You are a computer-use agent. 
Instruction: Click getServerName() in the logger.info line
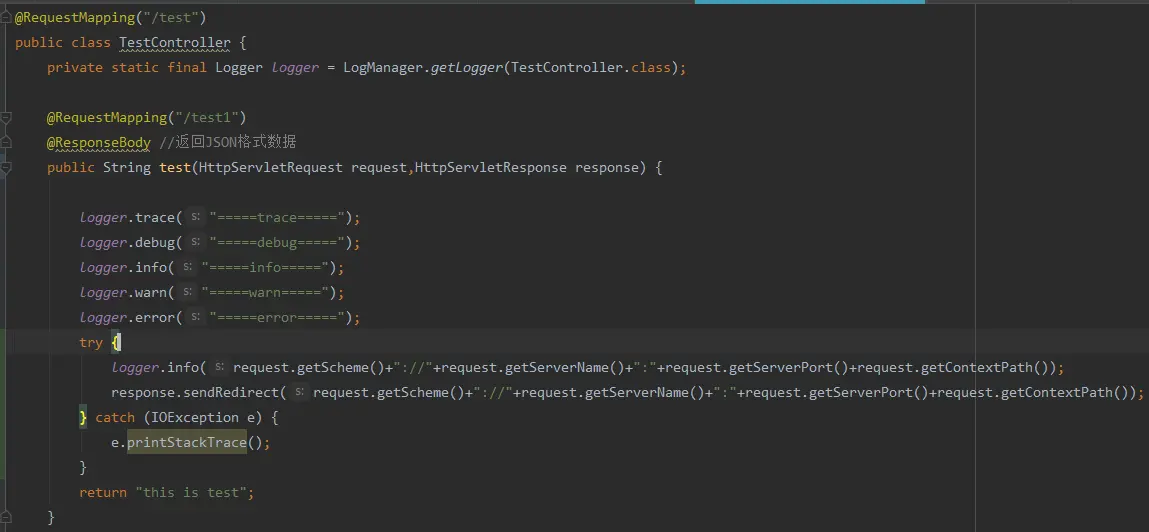[x=565, y=368]
